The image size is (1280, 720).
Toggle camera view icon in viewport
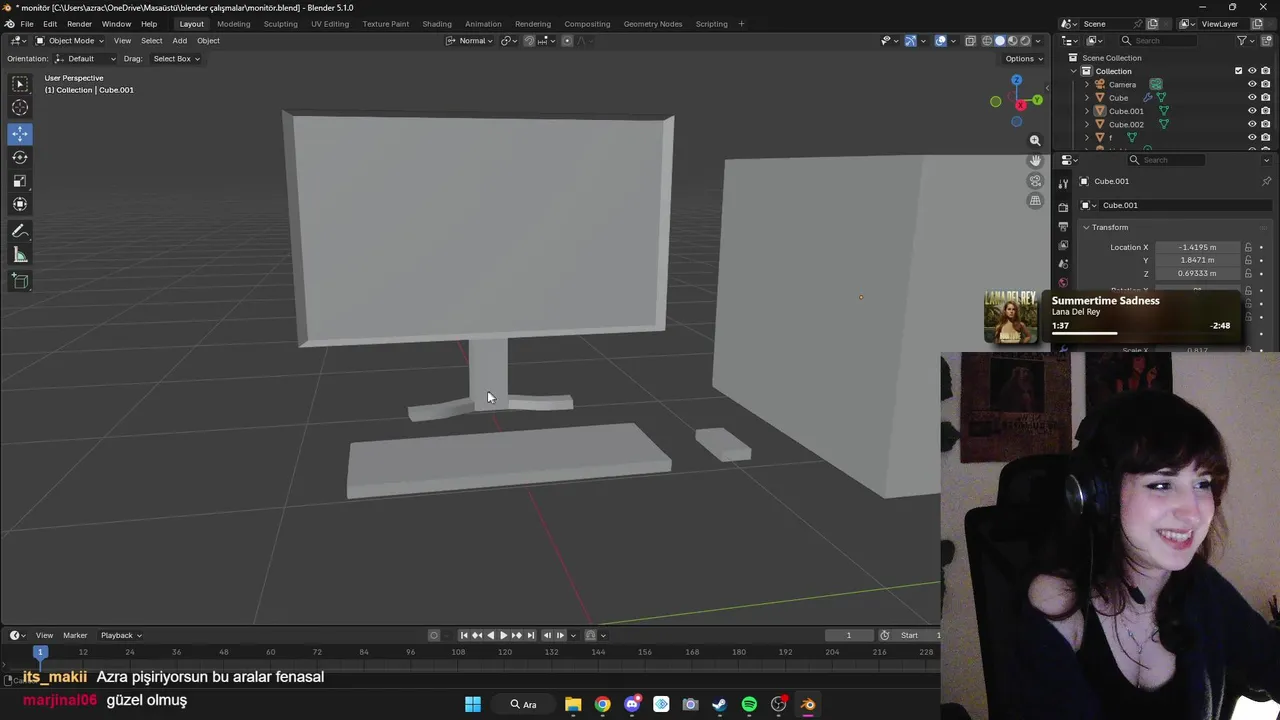point(1035,181)
